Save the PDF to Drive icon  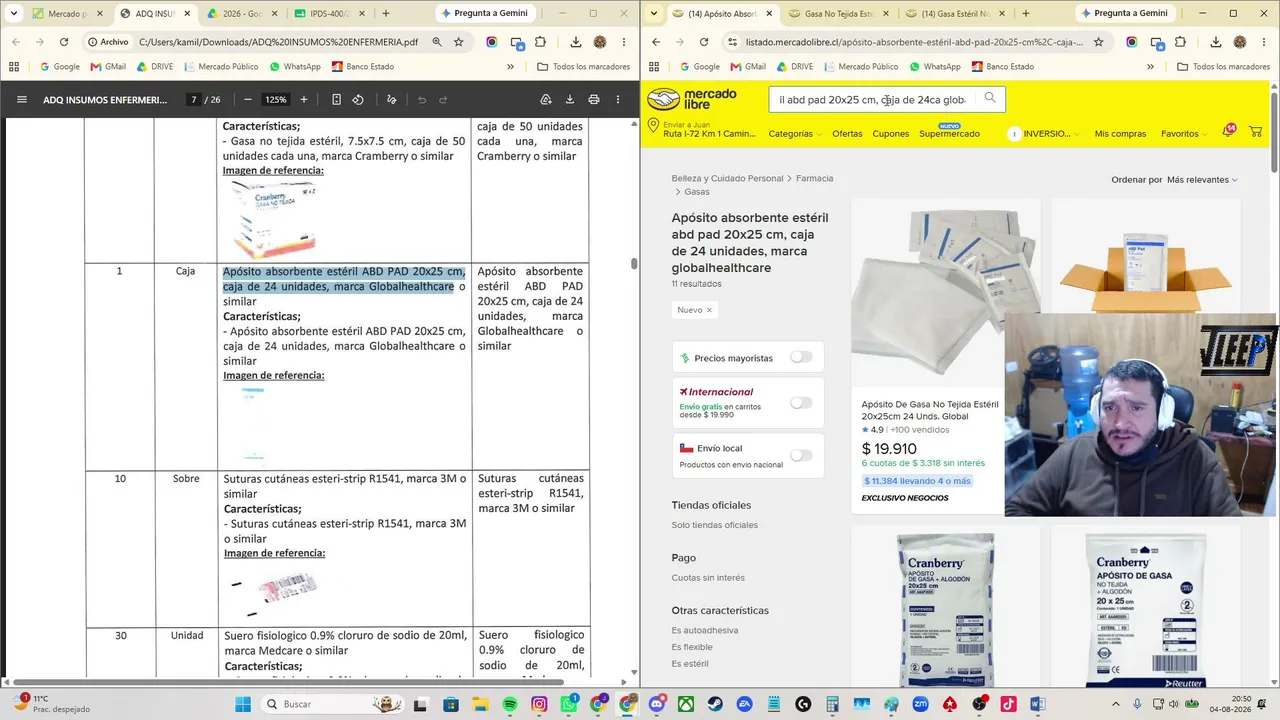tap(546, 100)
